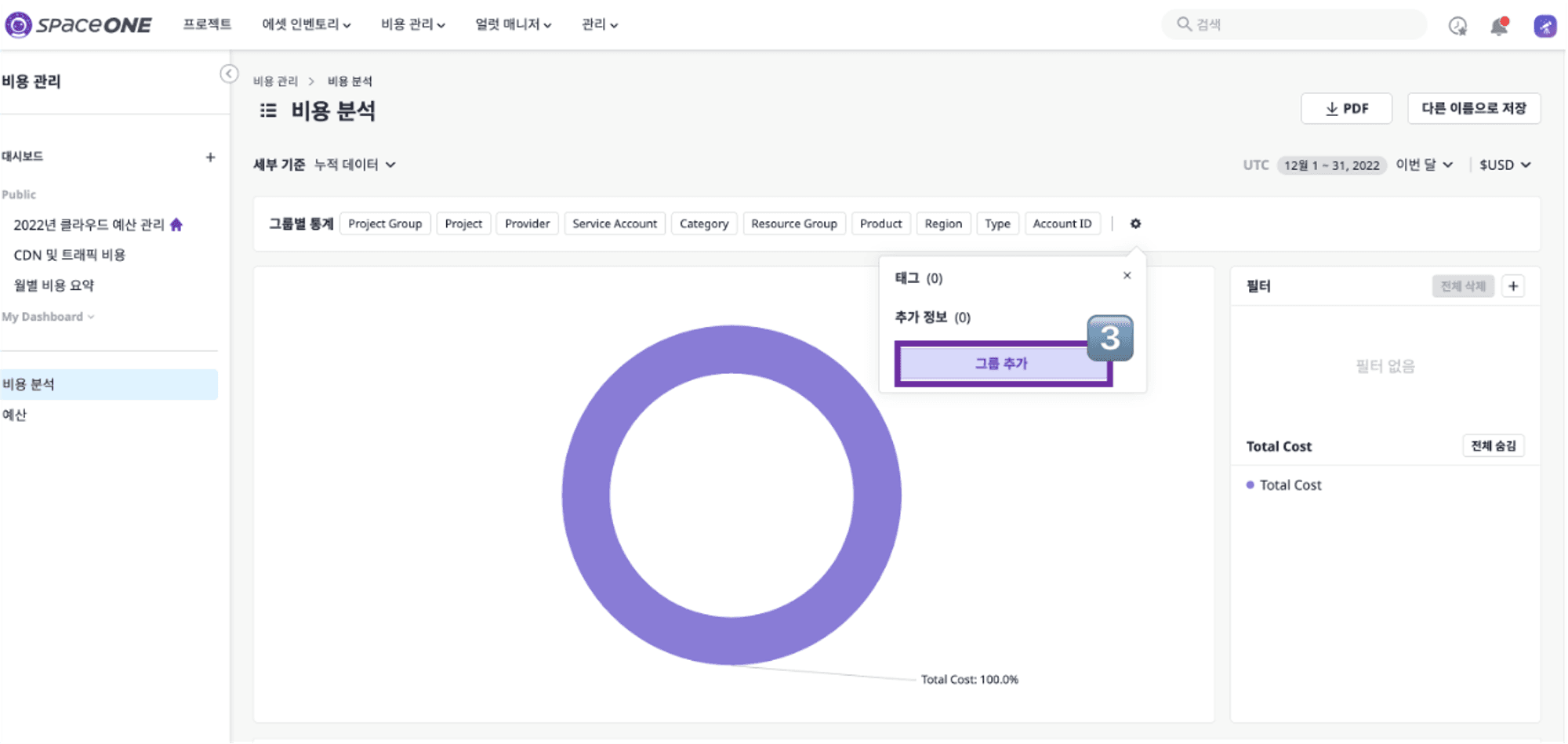Open the 얼럿 매니저 menu
Viewport: 1568px width, 744px height.
pyautogui.click(x=513, y=24)
